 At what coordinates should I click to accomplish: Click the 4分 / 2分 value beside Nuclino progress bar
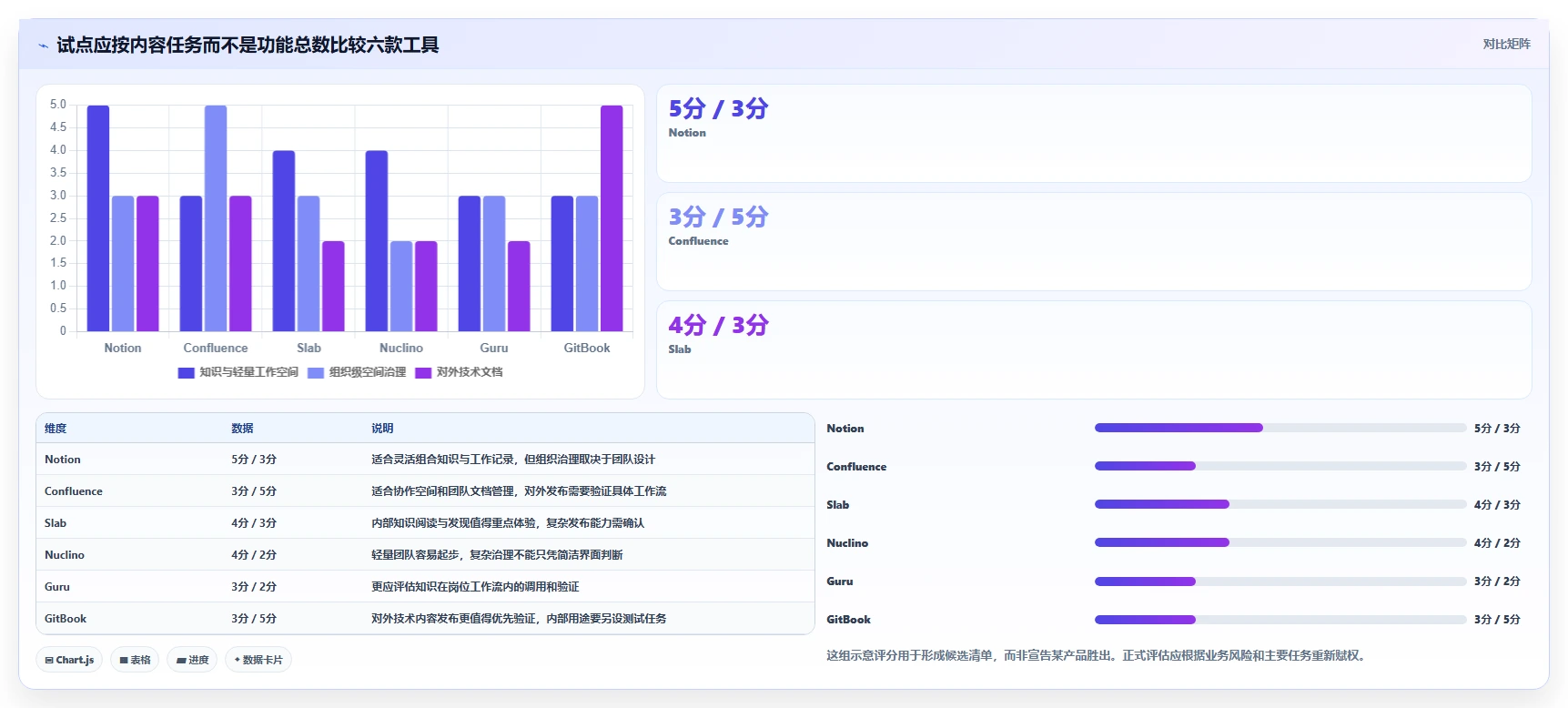coord(1497,542)
